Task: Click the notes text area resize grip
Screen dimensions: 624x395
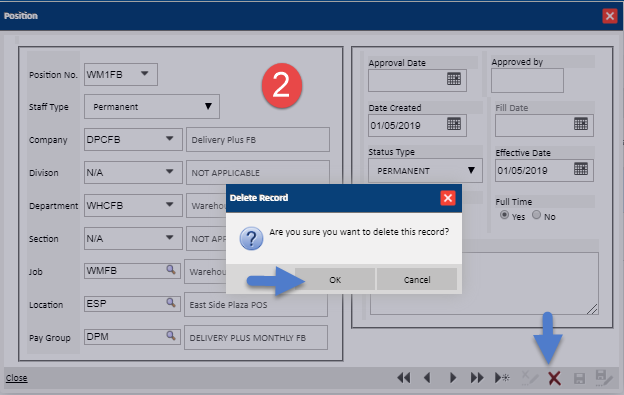Action: pyautogui.click(x=592, y=309)
